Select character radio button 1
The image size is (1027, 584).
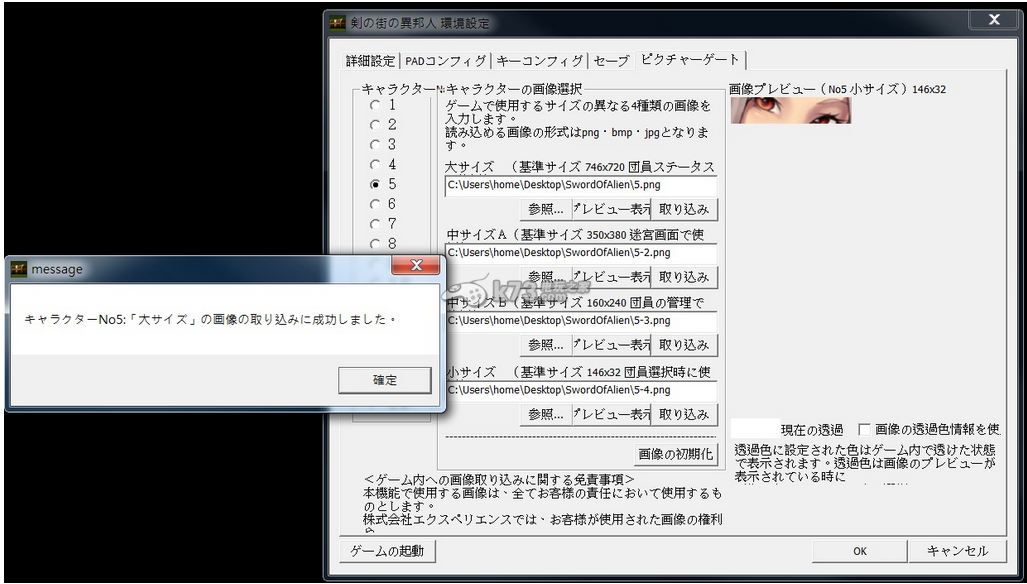pyautogui.click(x=375, y=105)
